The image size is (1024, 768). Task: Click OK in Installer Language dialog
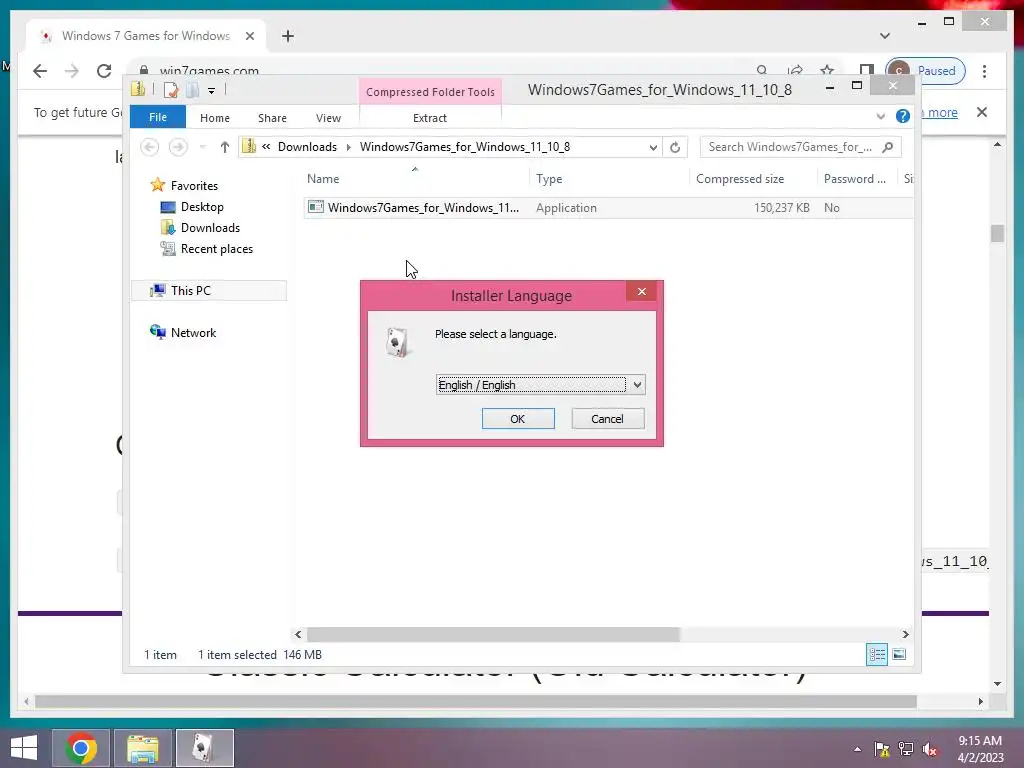[518, 419]
